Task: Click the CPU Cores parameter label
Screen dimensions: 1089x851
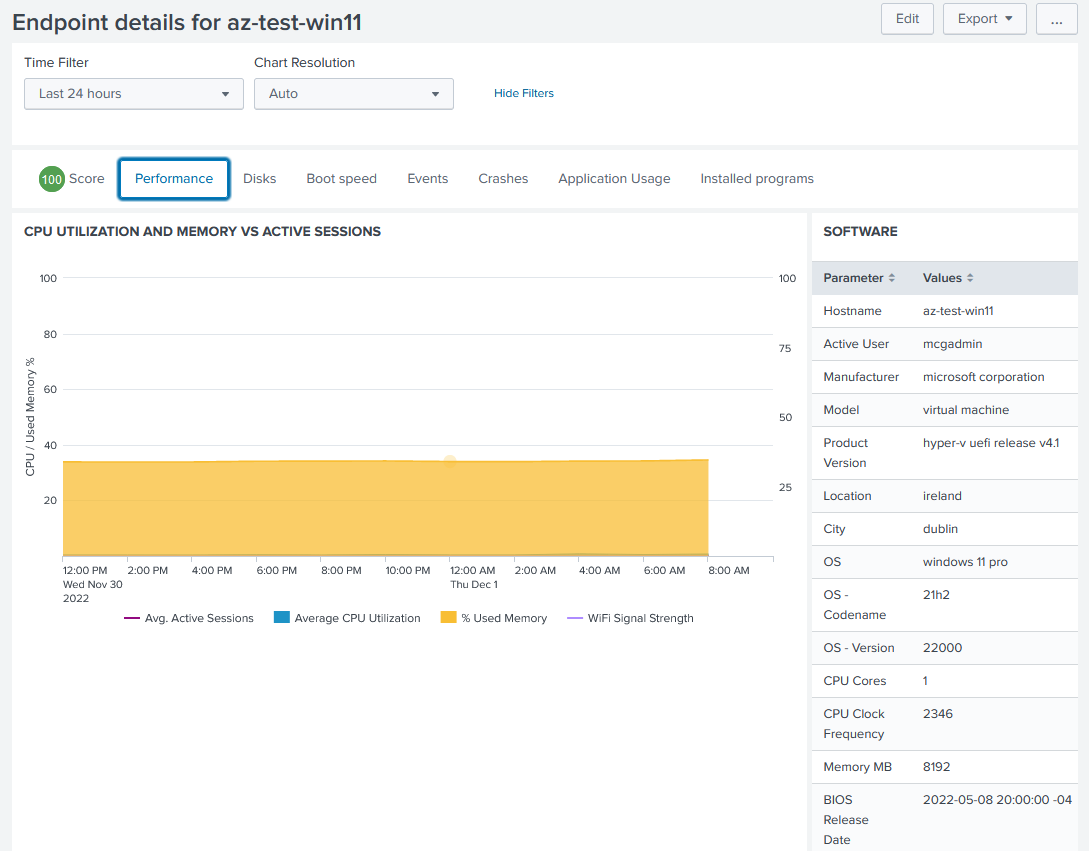Action: (x=855, y=681)
